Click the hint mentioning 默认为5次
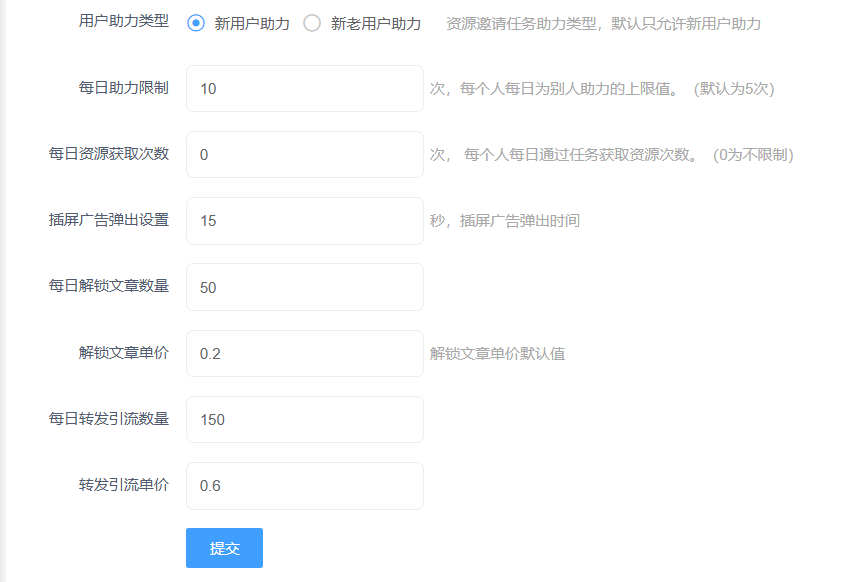The width and height of the screenshot is (841, 582). [x=602, y=89]
